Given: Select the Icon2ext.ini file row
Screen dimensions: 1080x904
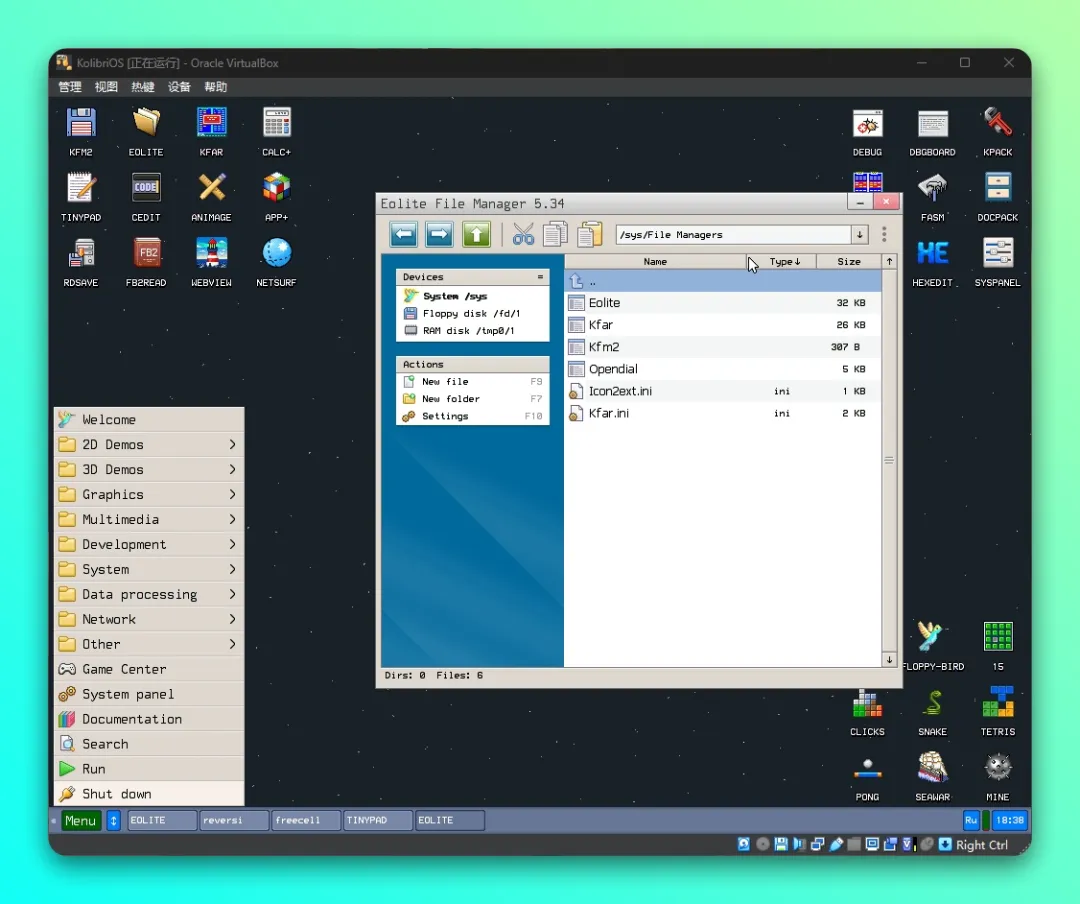Looking at the screenshot, I should 723,391.
